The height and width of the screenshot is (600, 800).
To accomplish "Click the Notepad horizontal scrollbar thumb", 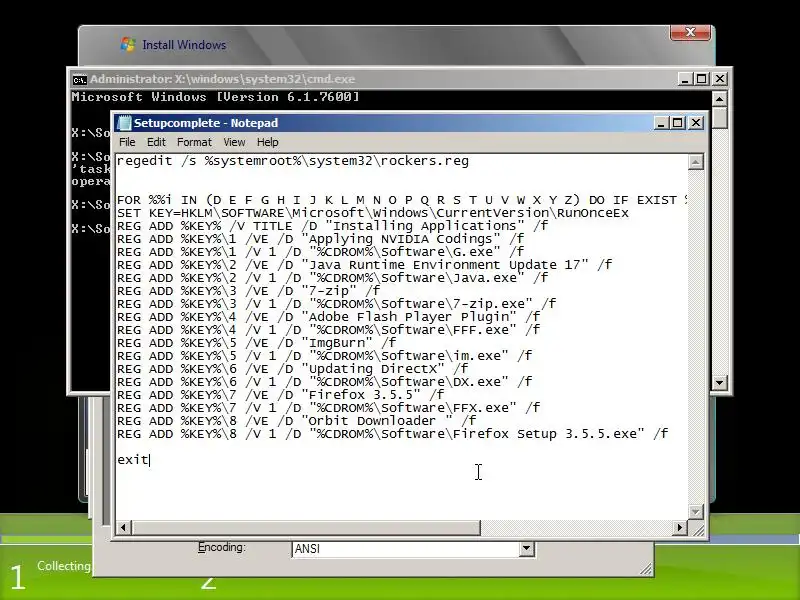I will point(305,528).
